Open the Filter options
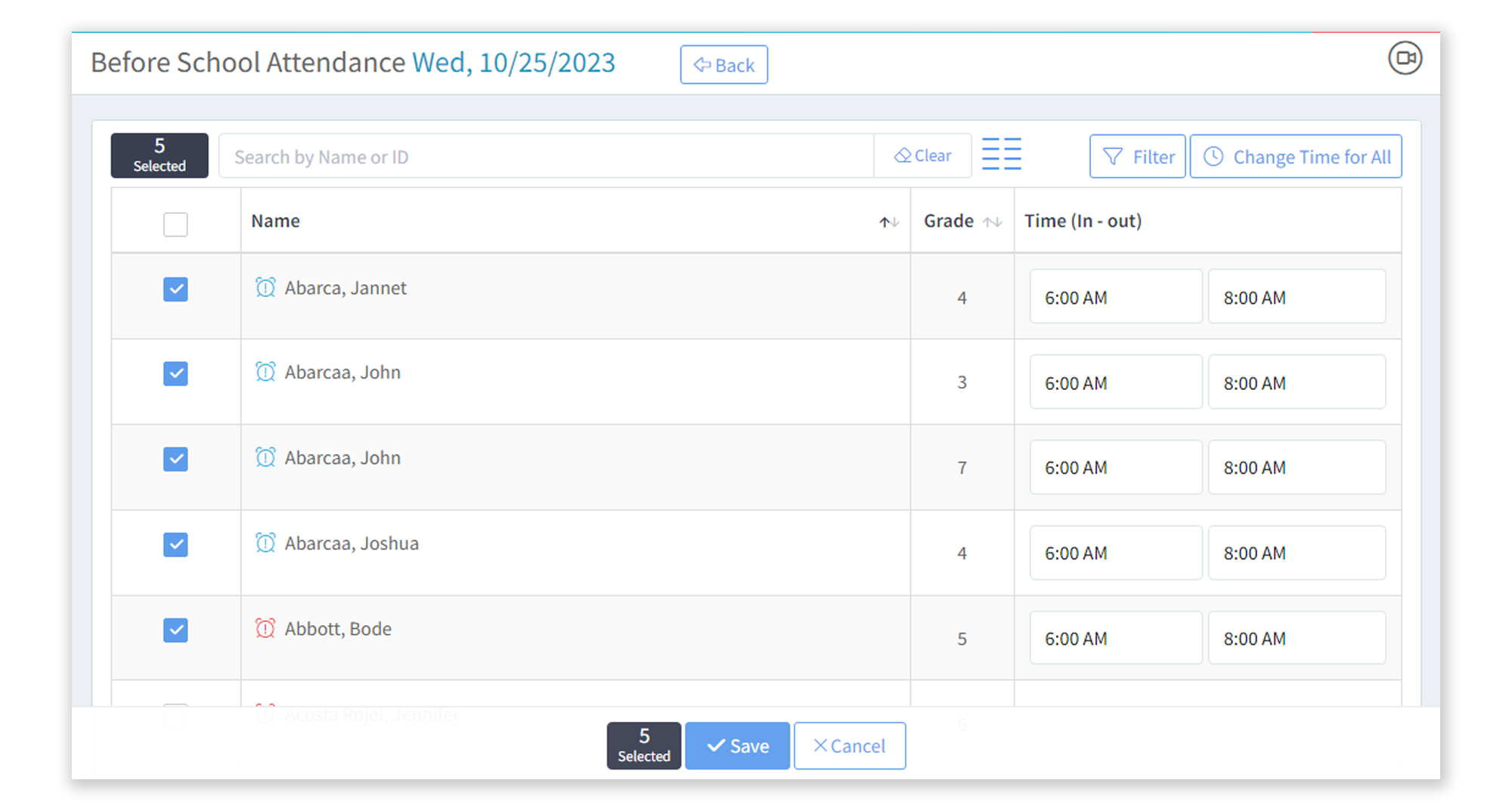Viewport: 1512px width, 811px height. point(1137,156)
